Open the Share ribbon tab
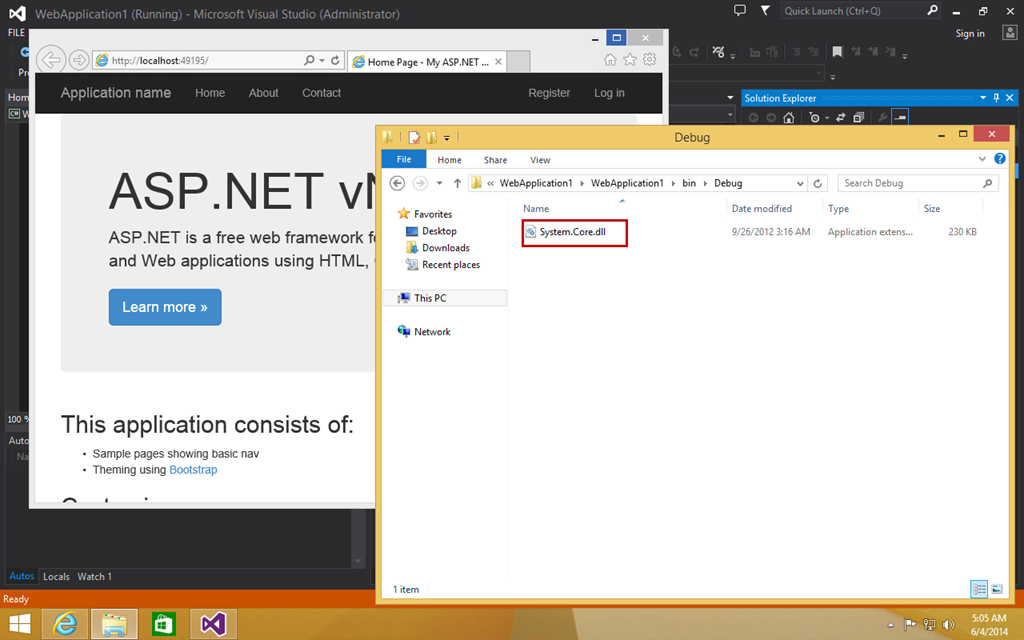 (x=496, y=160)
